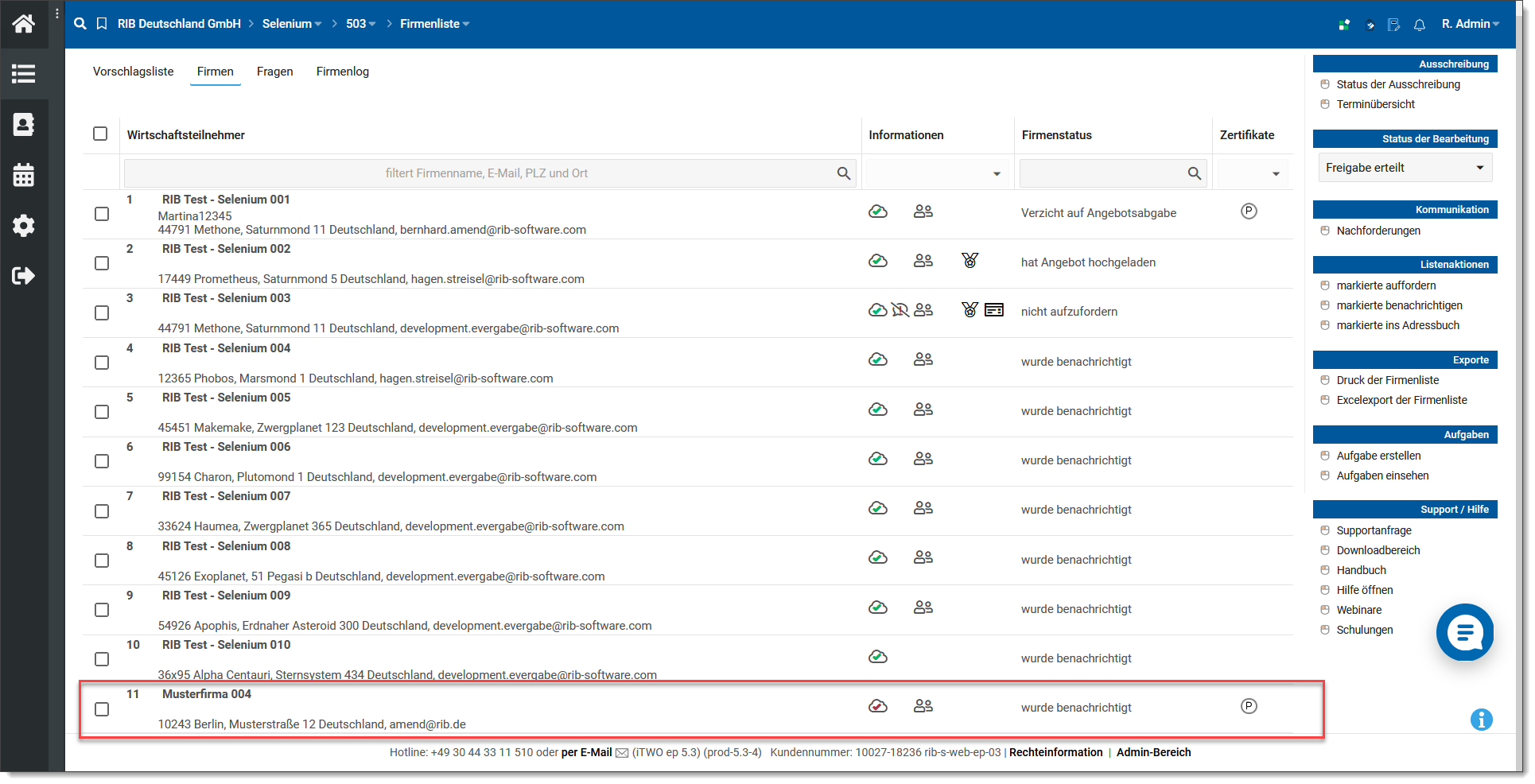Check the box for Selenium 001
Image resolution: width=1535 pixels, height=784 pixels.
(x=102, y=214)
